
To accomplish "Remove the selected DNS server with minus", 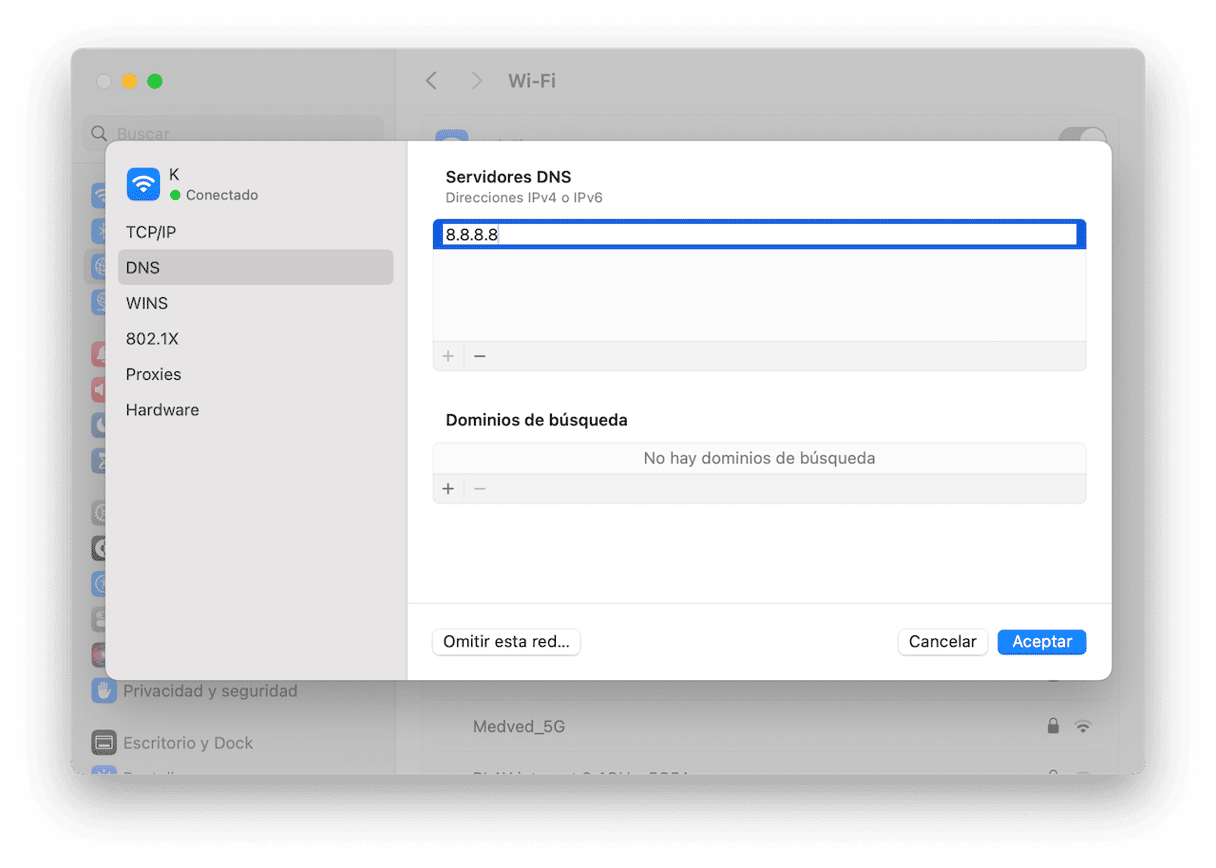I will [x=480, y=356].
